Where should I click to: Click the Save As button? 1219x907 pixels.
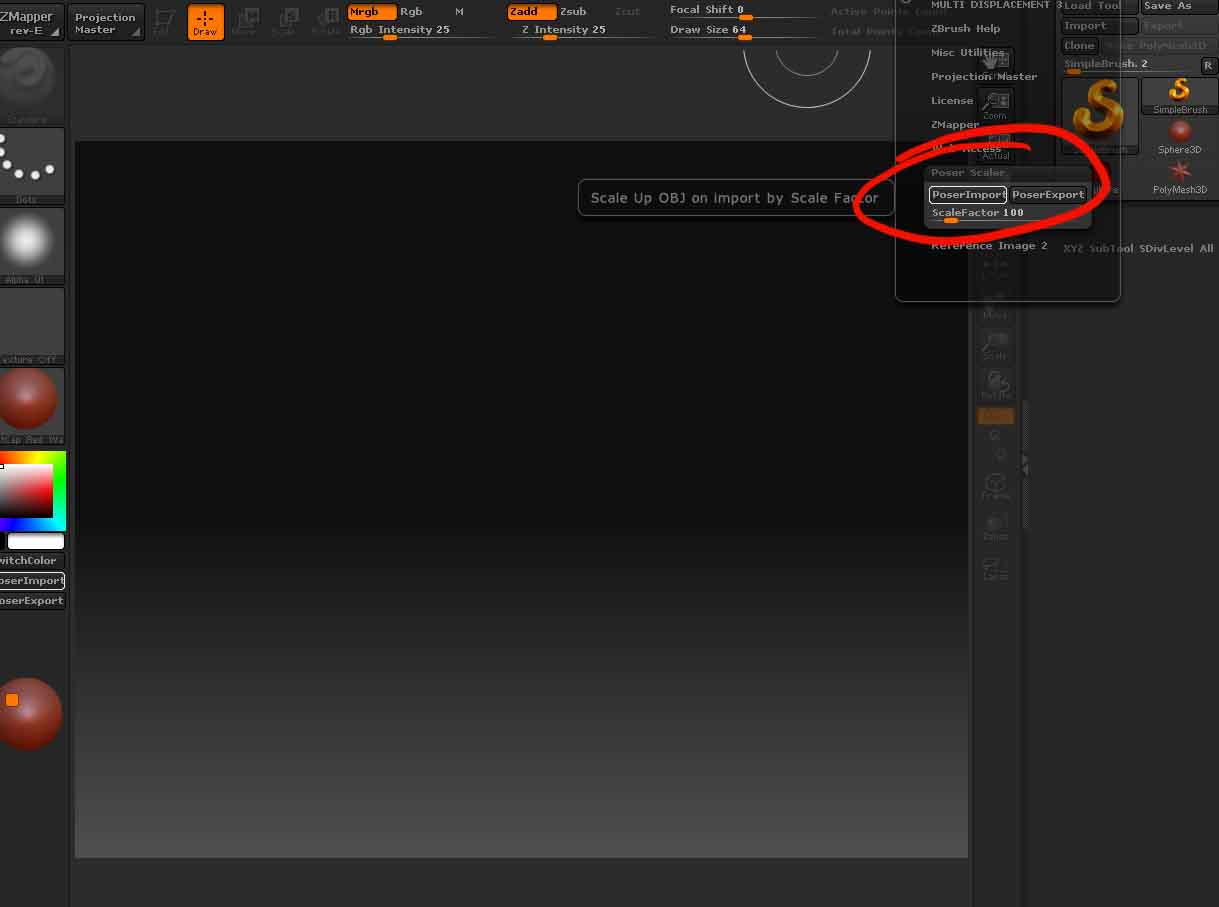[x=1180, y=6]
